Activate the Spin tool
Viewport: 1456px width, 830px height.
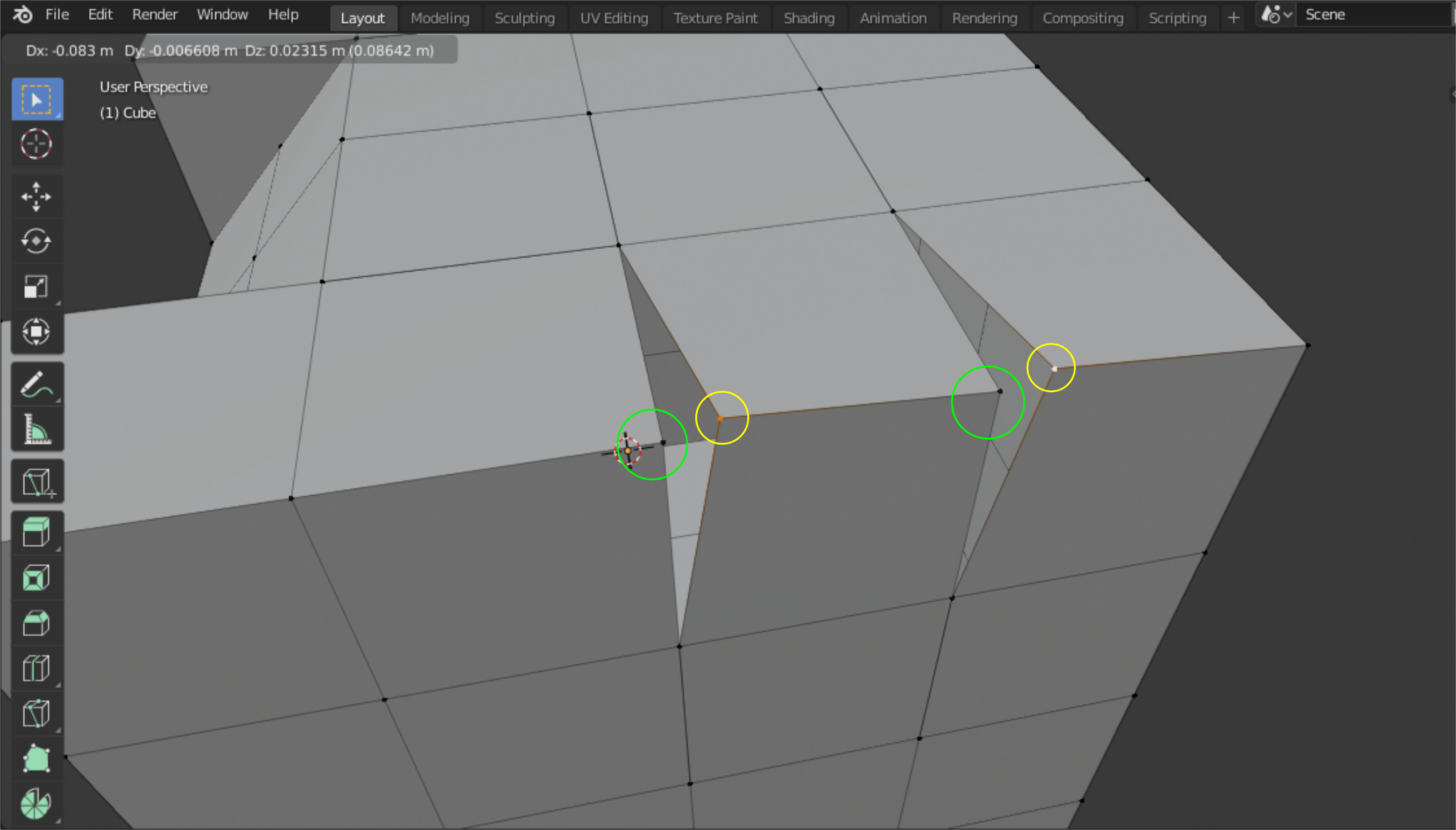[x=37, y=804]
